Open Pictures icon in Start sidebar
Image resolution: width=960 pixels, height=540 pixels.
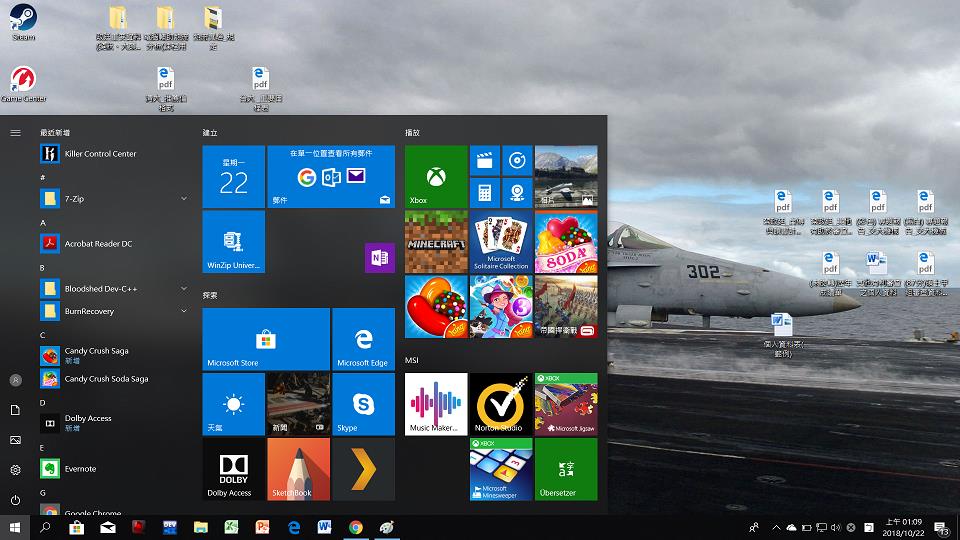click(15, 440)
